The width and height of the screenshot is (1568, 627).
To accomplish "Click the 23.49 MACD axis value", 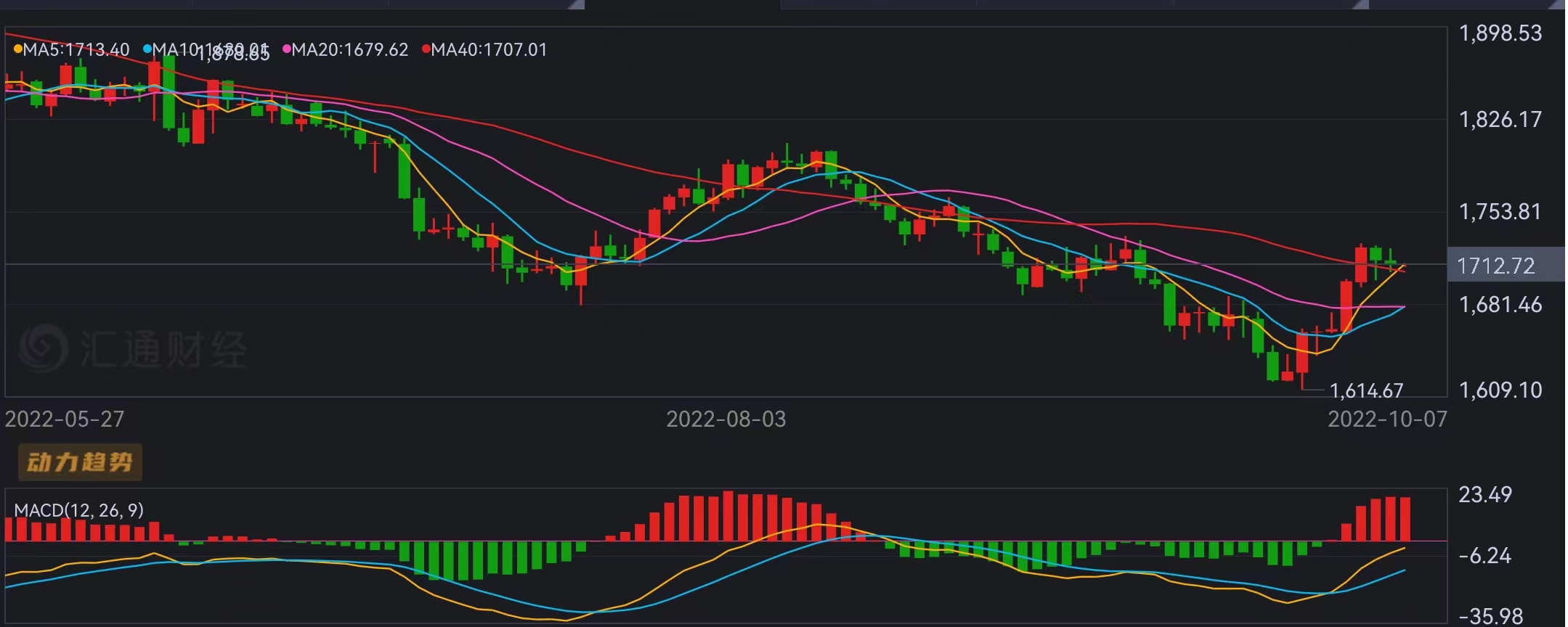I will click(1484, 495).
